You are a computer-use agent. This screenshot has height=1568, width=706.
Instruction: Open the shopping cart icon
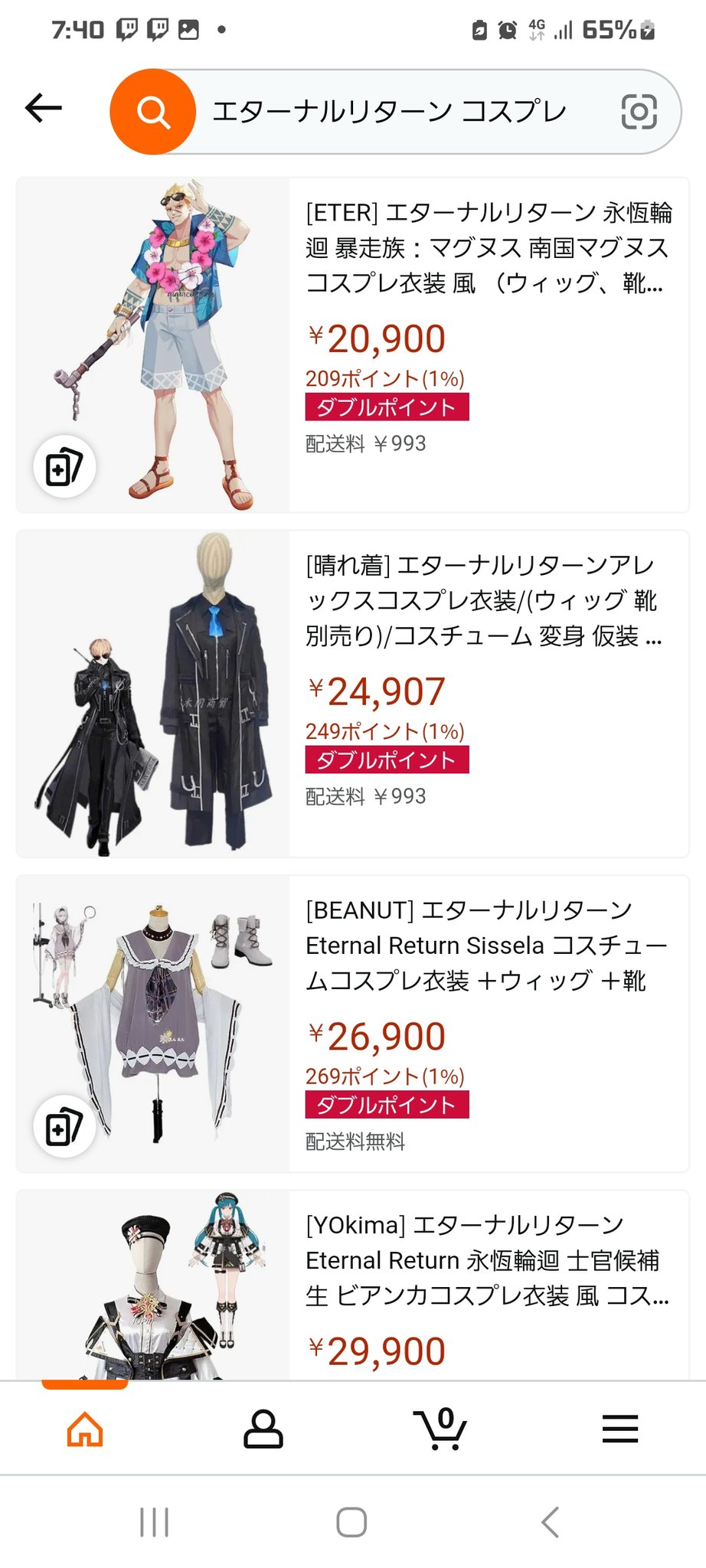440,1429
